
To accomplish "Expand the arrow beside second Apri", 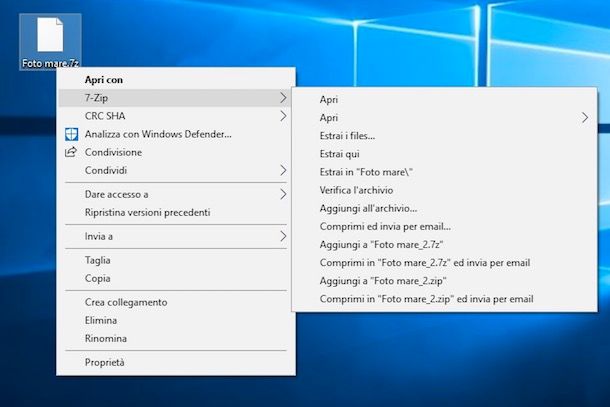I will (585, 118).
